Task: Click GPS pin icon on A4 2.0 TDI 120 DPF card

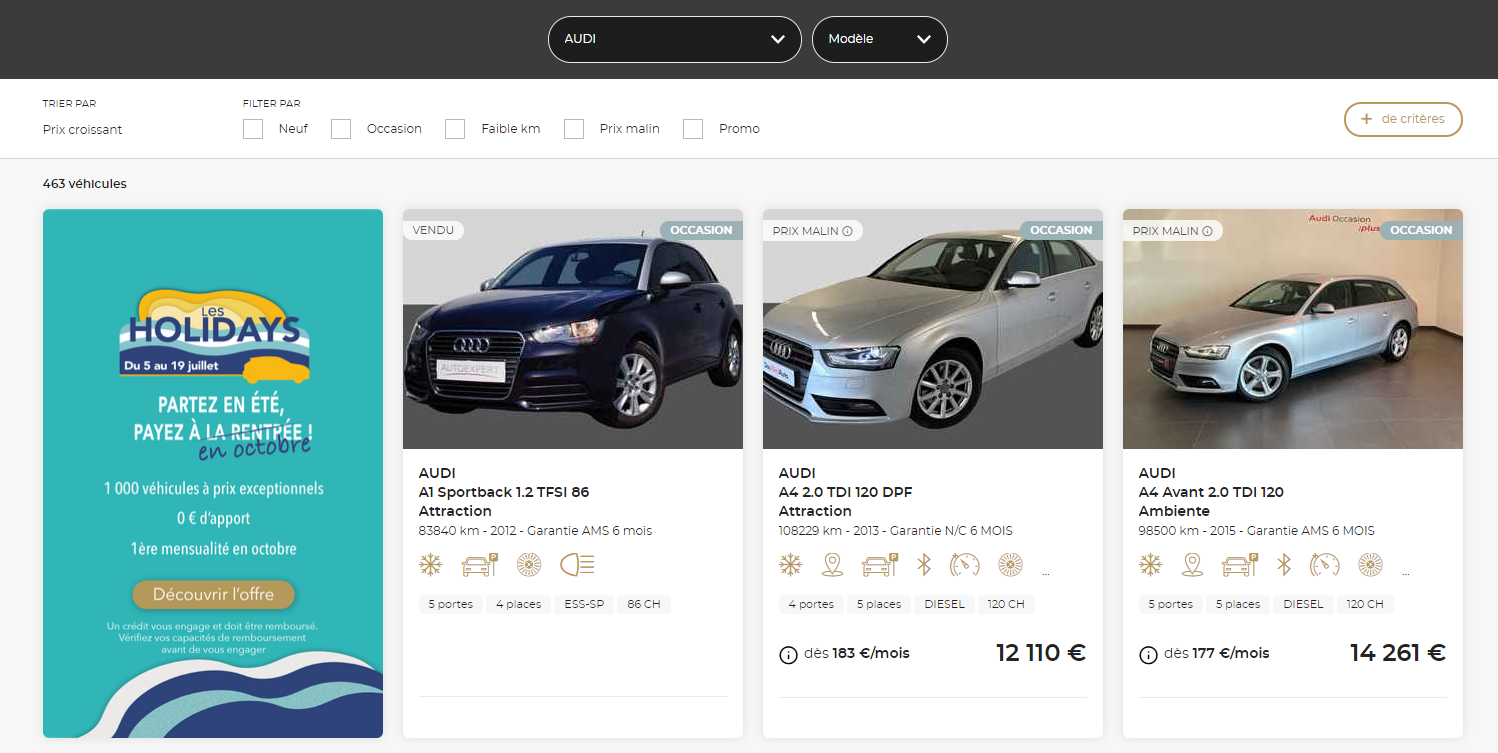Action: coord(832,565)
